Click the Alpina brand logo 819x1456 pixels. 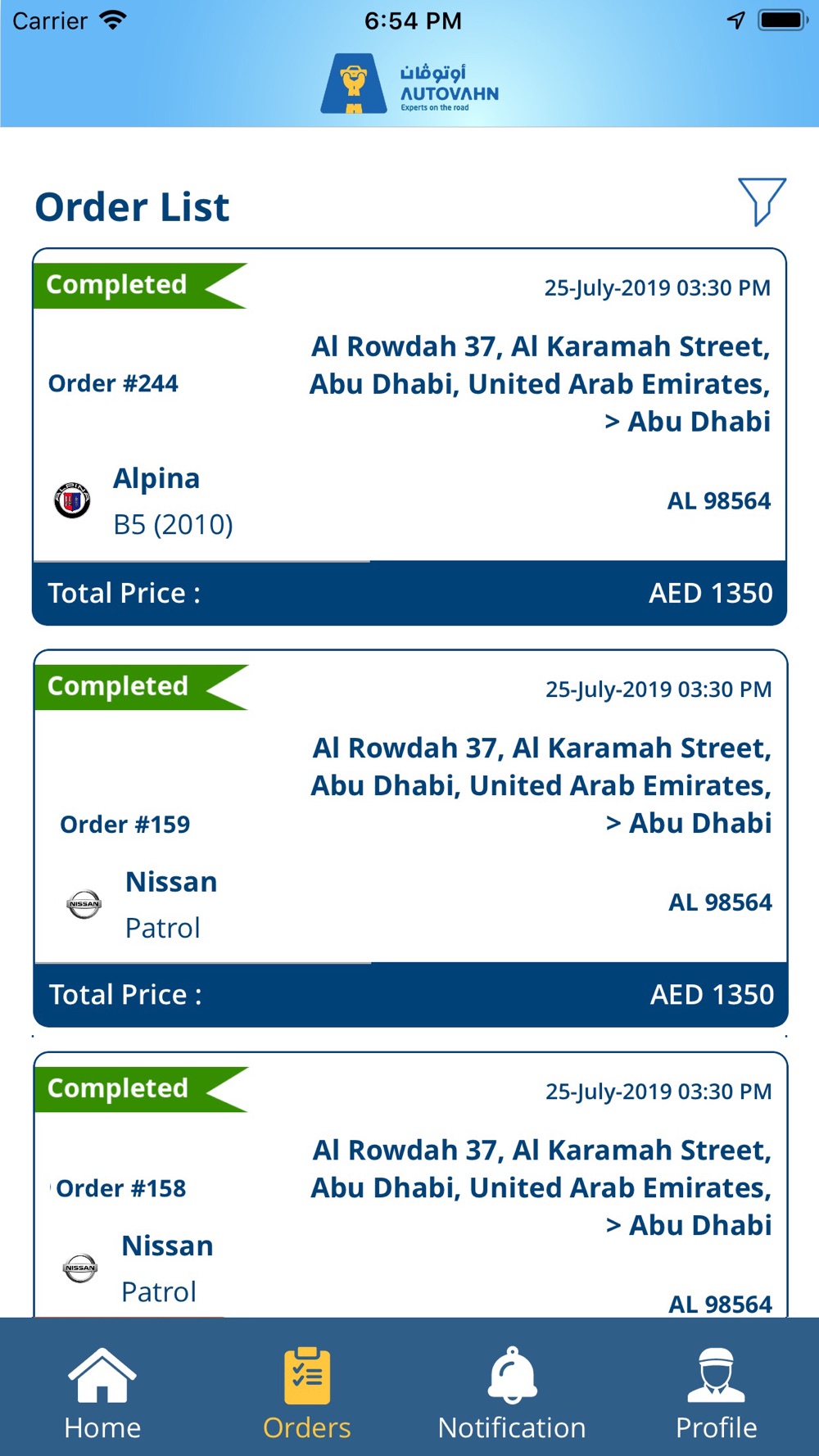(x=72, y=500)
